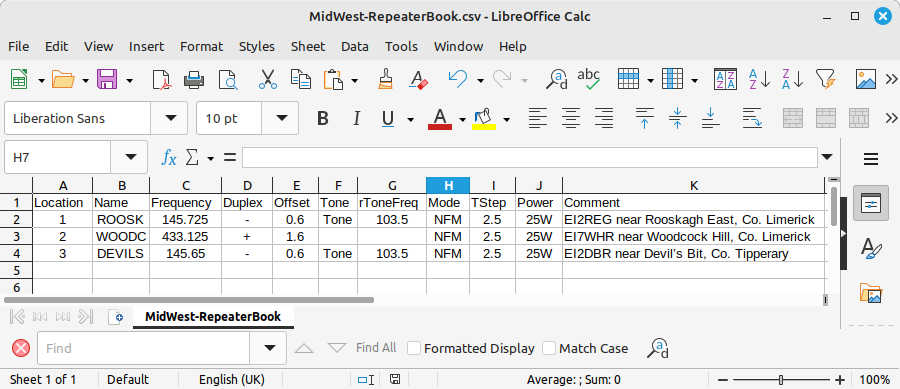This screenshot has height=389, width=900.
Task: Open the Sheet menu
Action: tap(308, 46)
